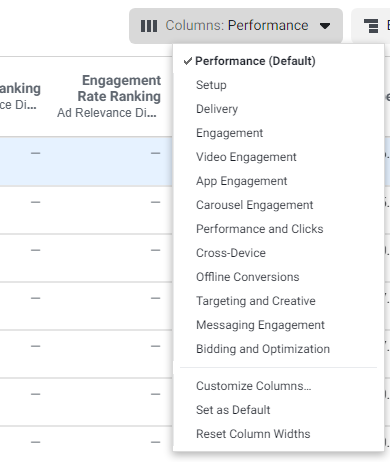Image resolution: width=390 pixels, height=462 pixels.
Task: Select the Engagement column preset
Action: pyautogui.click(x=229, y=133)
